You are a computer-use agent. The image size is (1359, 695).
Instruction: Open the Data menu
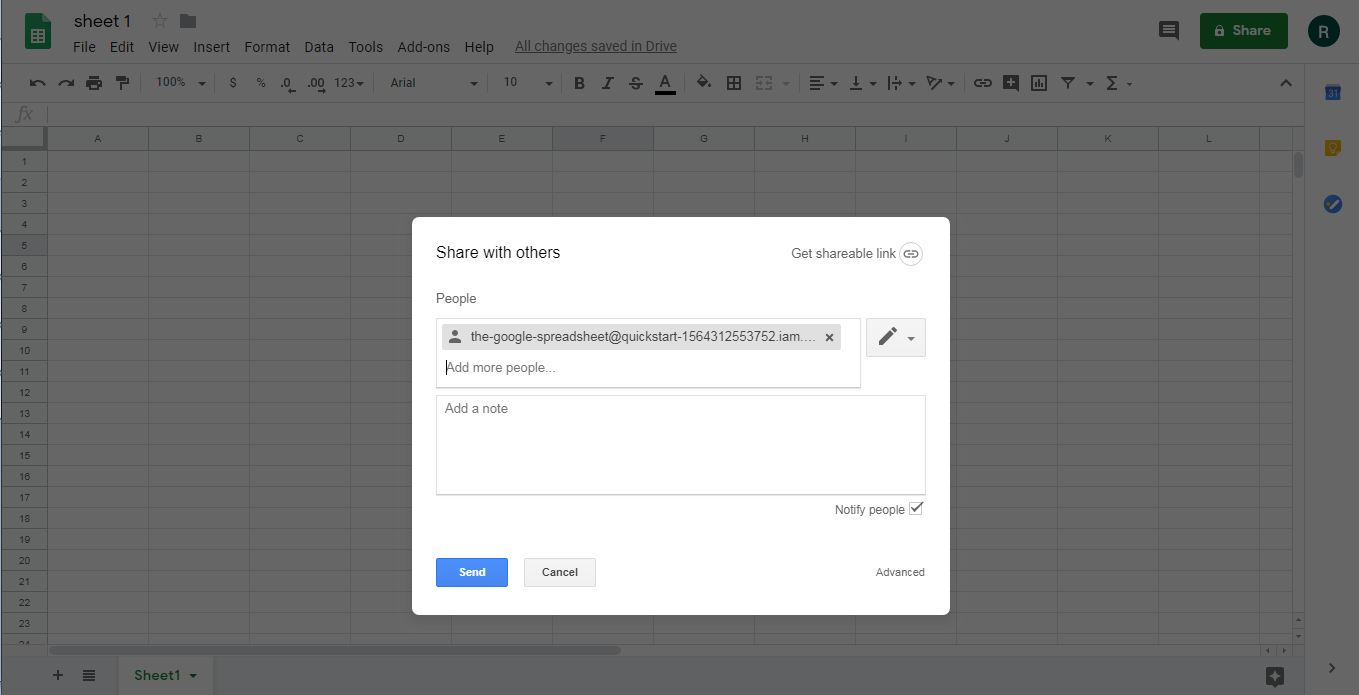[x=319, y=46]
